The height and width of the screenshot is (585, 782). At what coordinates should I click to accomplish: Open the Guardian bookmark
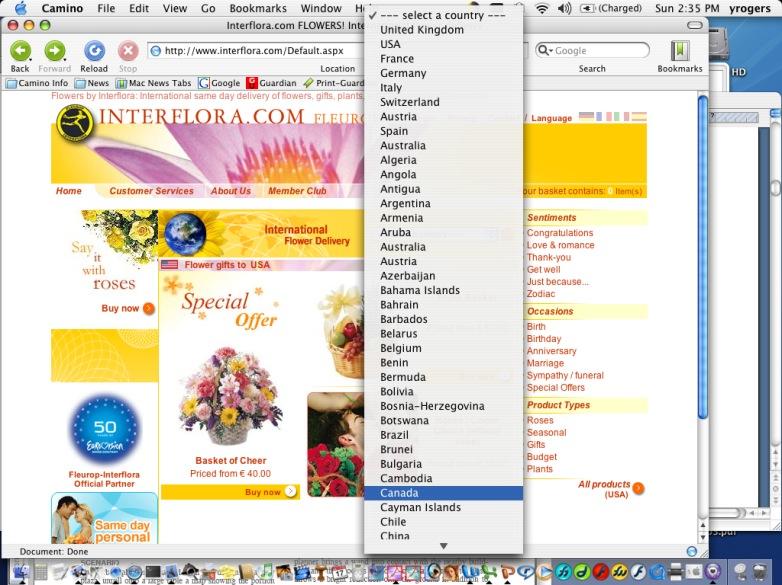(x=272, y=83)
